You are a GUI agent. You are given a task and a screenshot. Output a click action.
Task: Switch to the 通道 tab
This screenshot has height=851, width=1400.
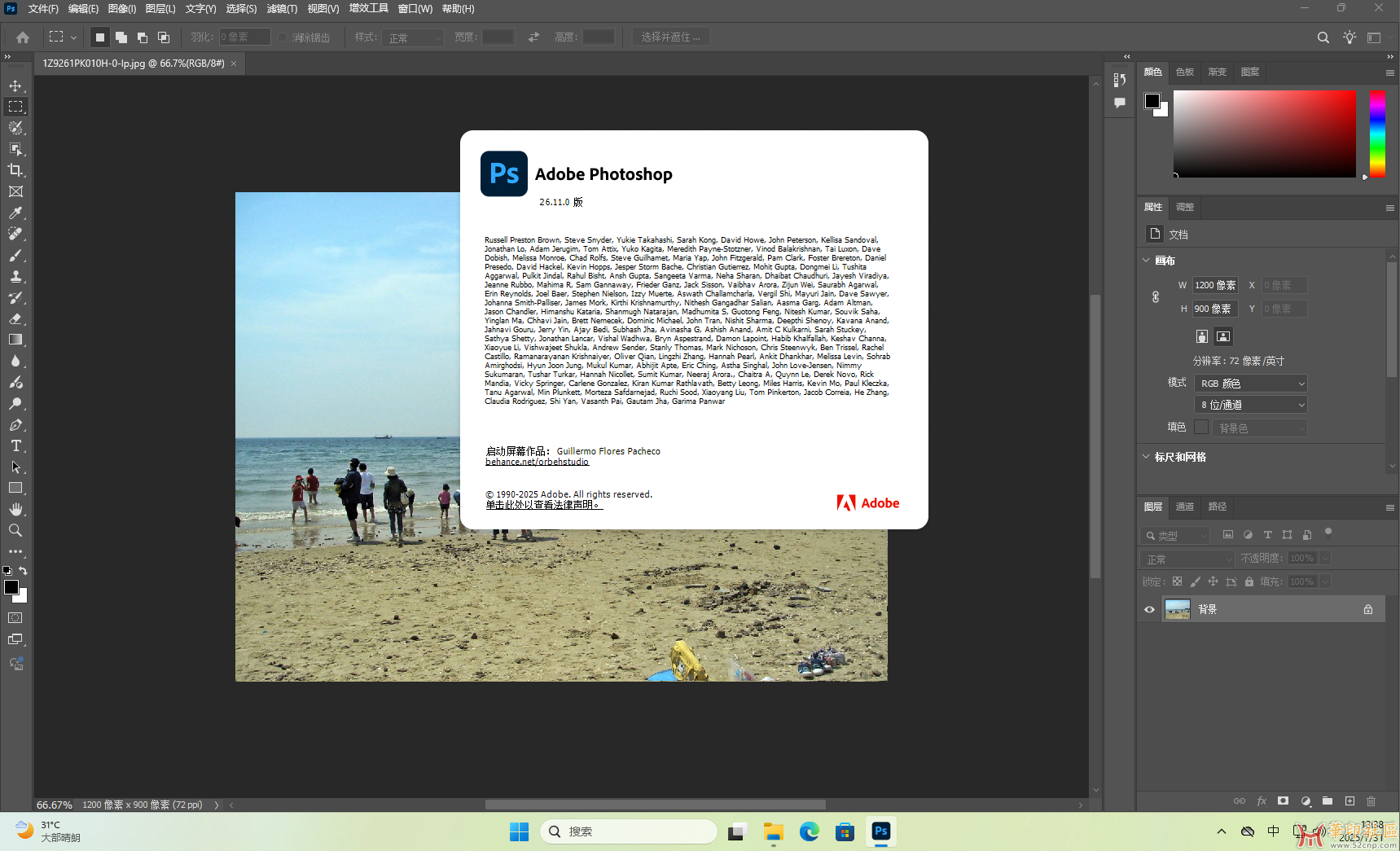(x=1185, y=507)
